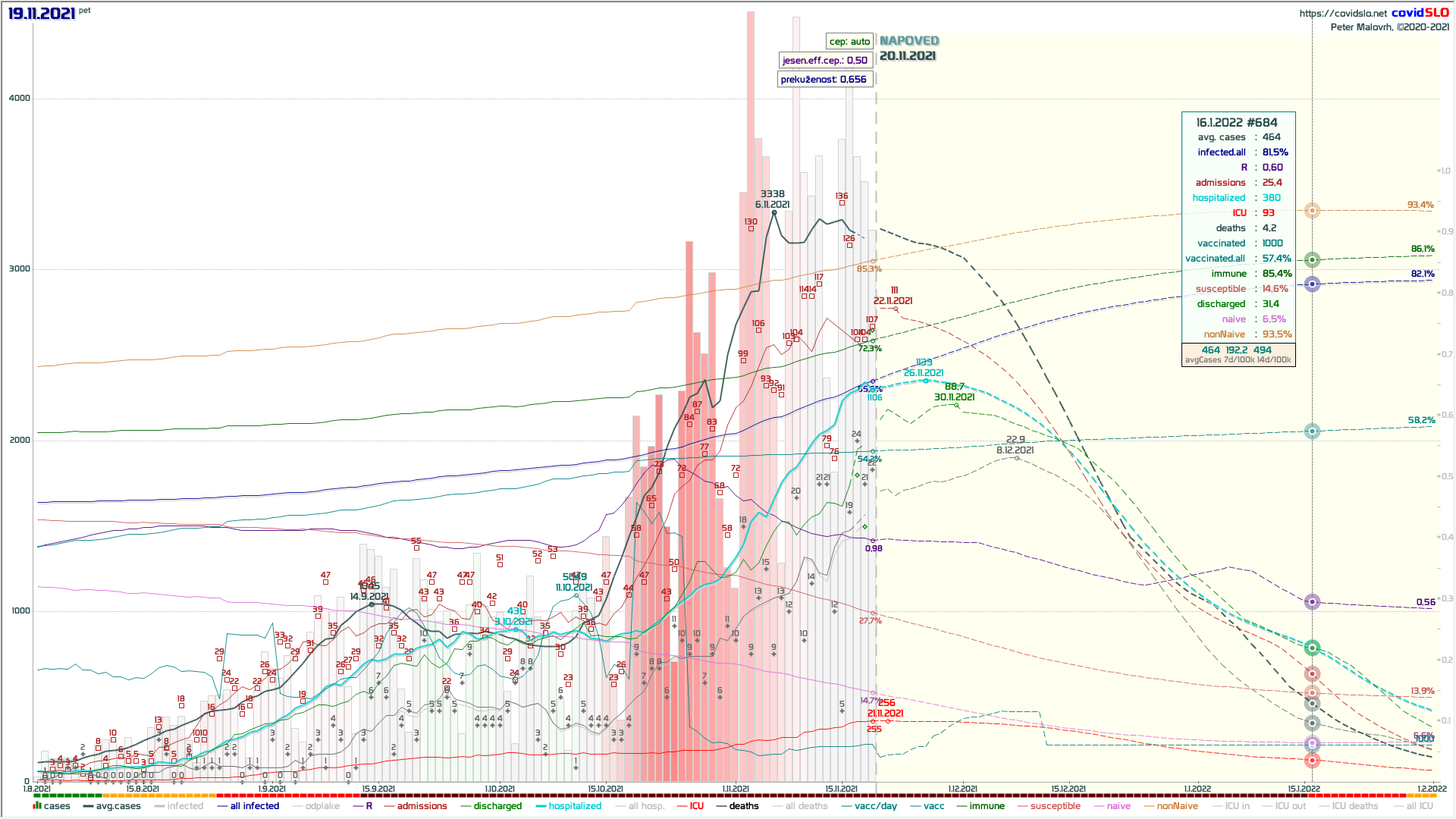
Task: Open the covidslo.net link
Action: [x=1343, y=13]
